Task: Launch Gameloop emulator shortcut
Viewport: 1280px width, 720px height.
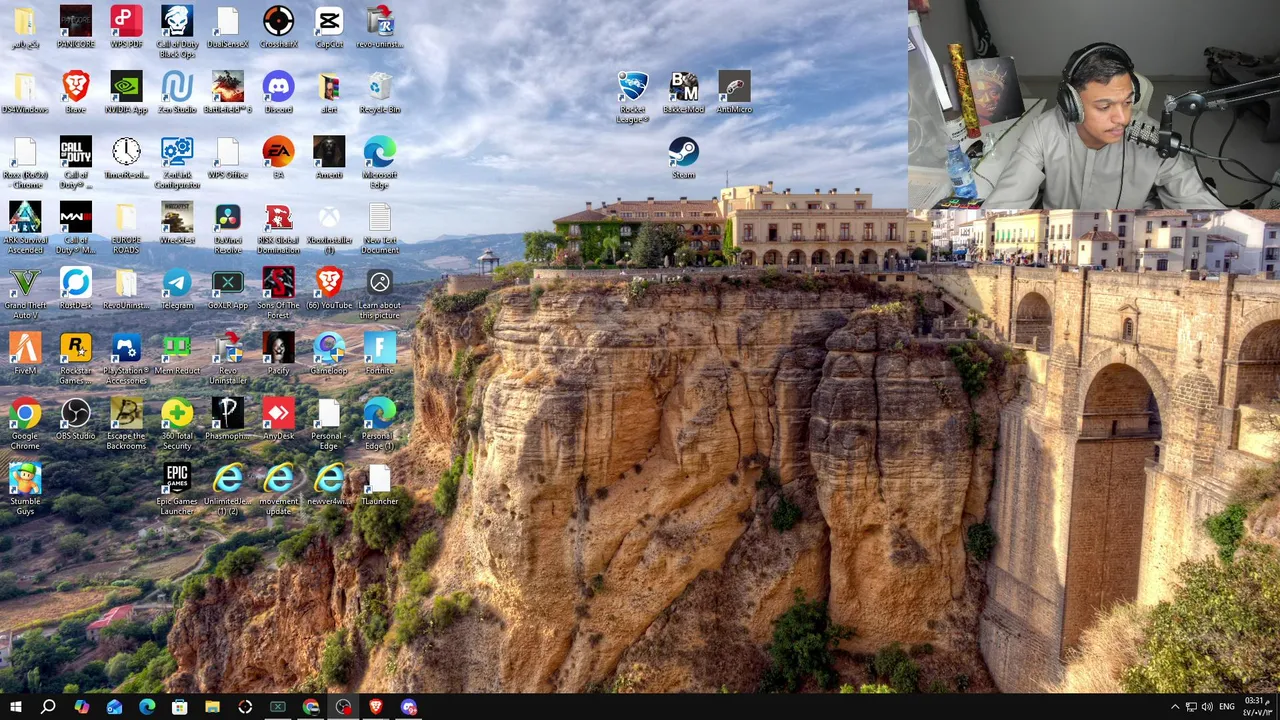Action: point(329,352)
